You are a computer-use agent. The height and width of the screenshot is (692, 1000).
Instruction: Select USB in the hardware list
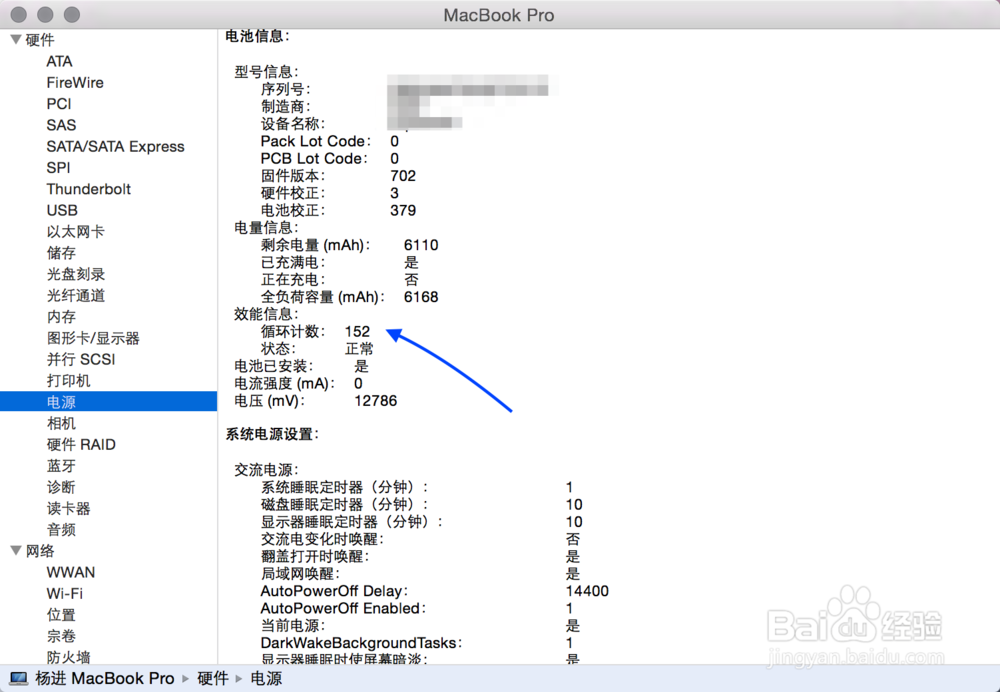(x=62, y=210)
